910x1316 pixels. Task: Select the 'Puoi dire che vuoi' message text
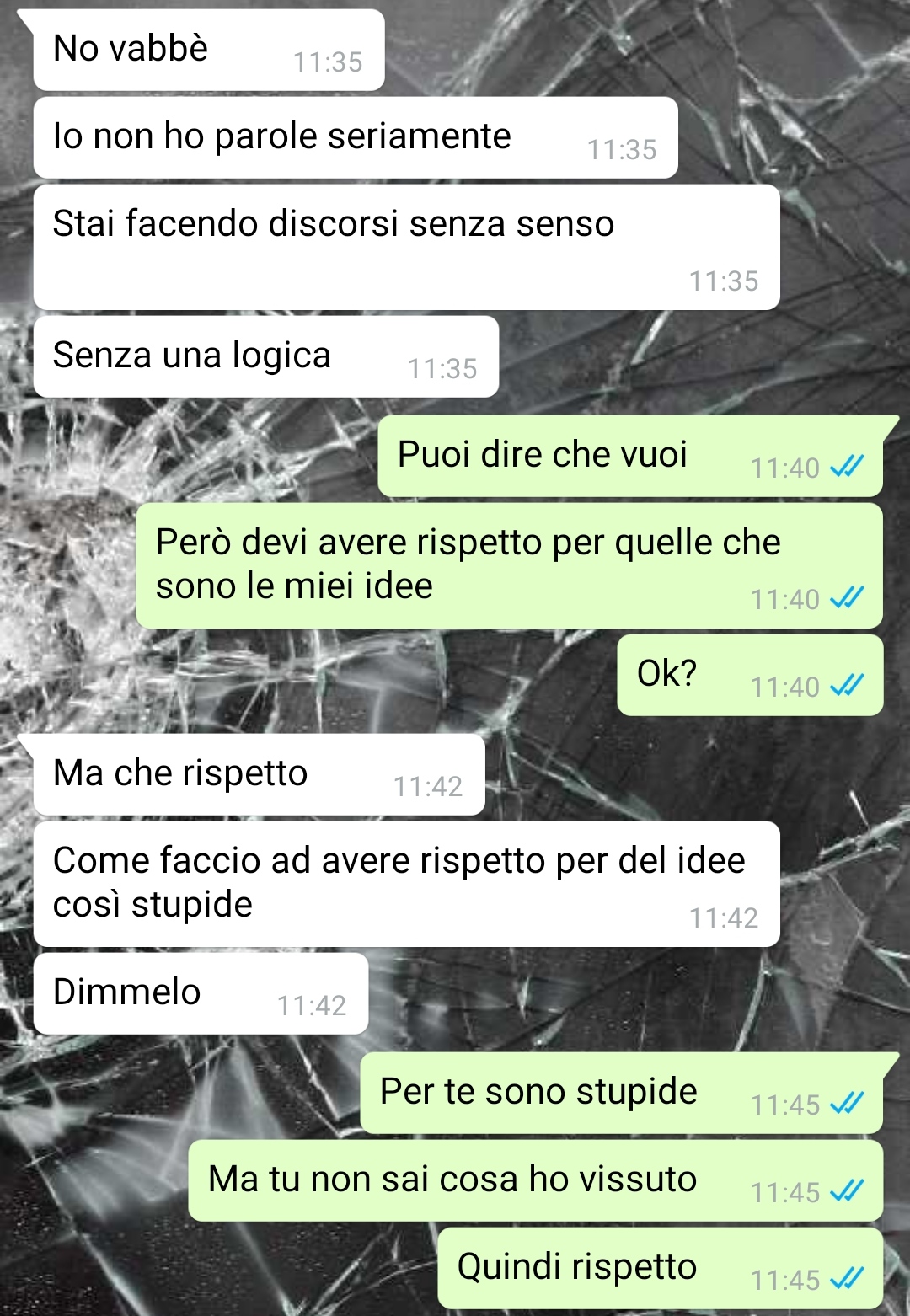(x=543, y=454)
